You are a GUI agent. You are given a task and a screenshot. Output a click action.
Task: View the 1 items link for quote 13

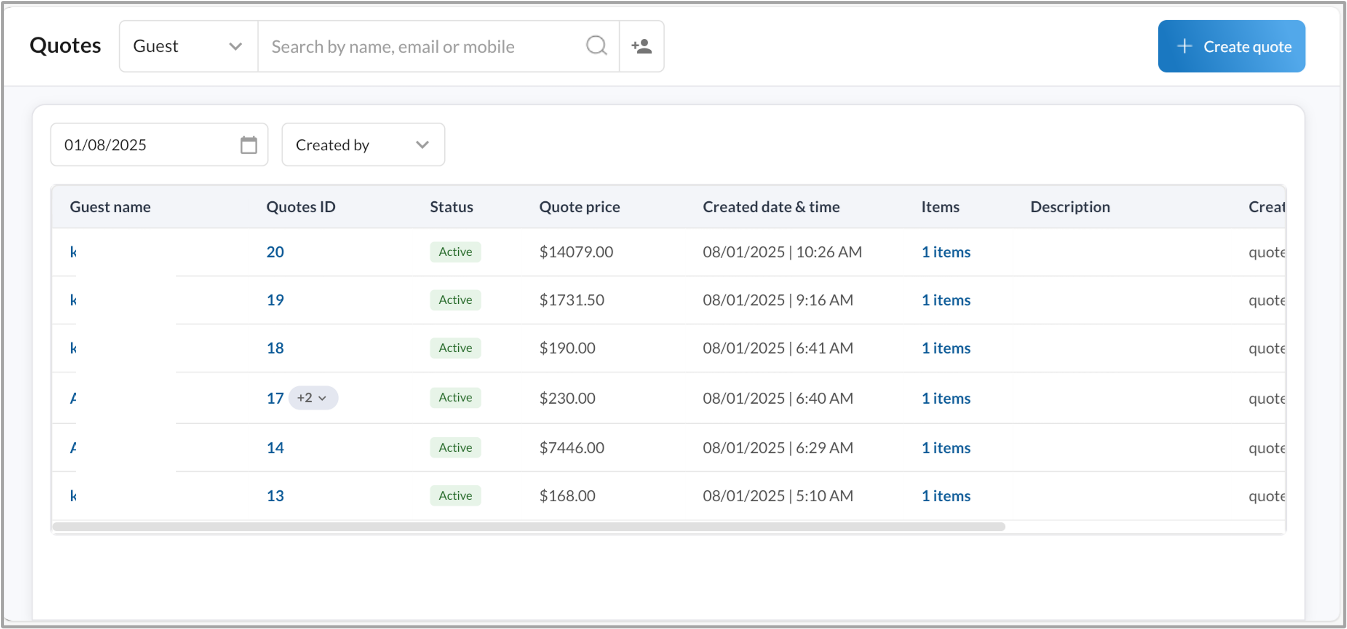(946, 496)
